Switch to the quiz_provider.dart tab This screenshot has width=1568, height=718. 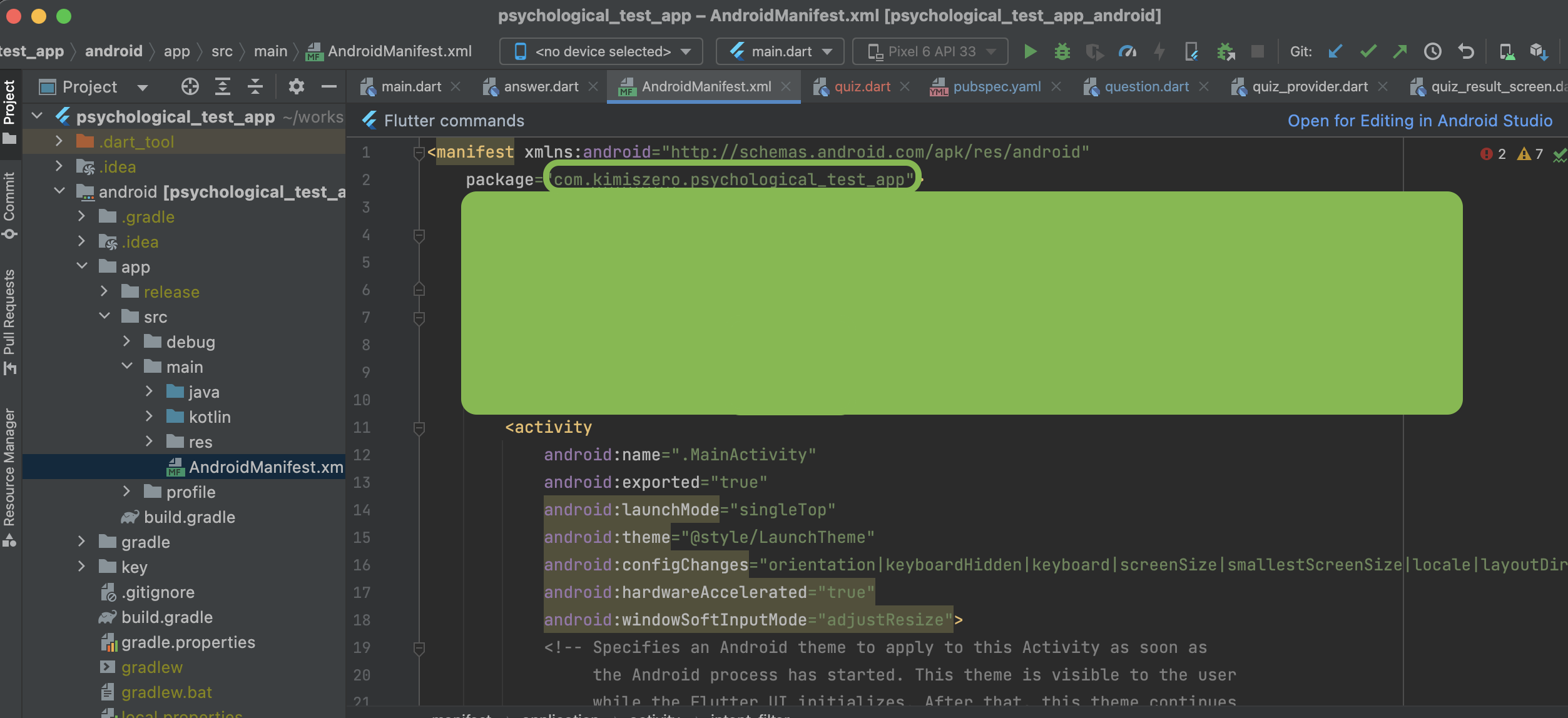point(1310,86)
